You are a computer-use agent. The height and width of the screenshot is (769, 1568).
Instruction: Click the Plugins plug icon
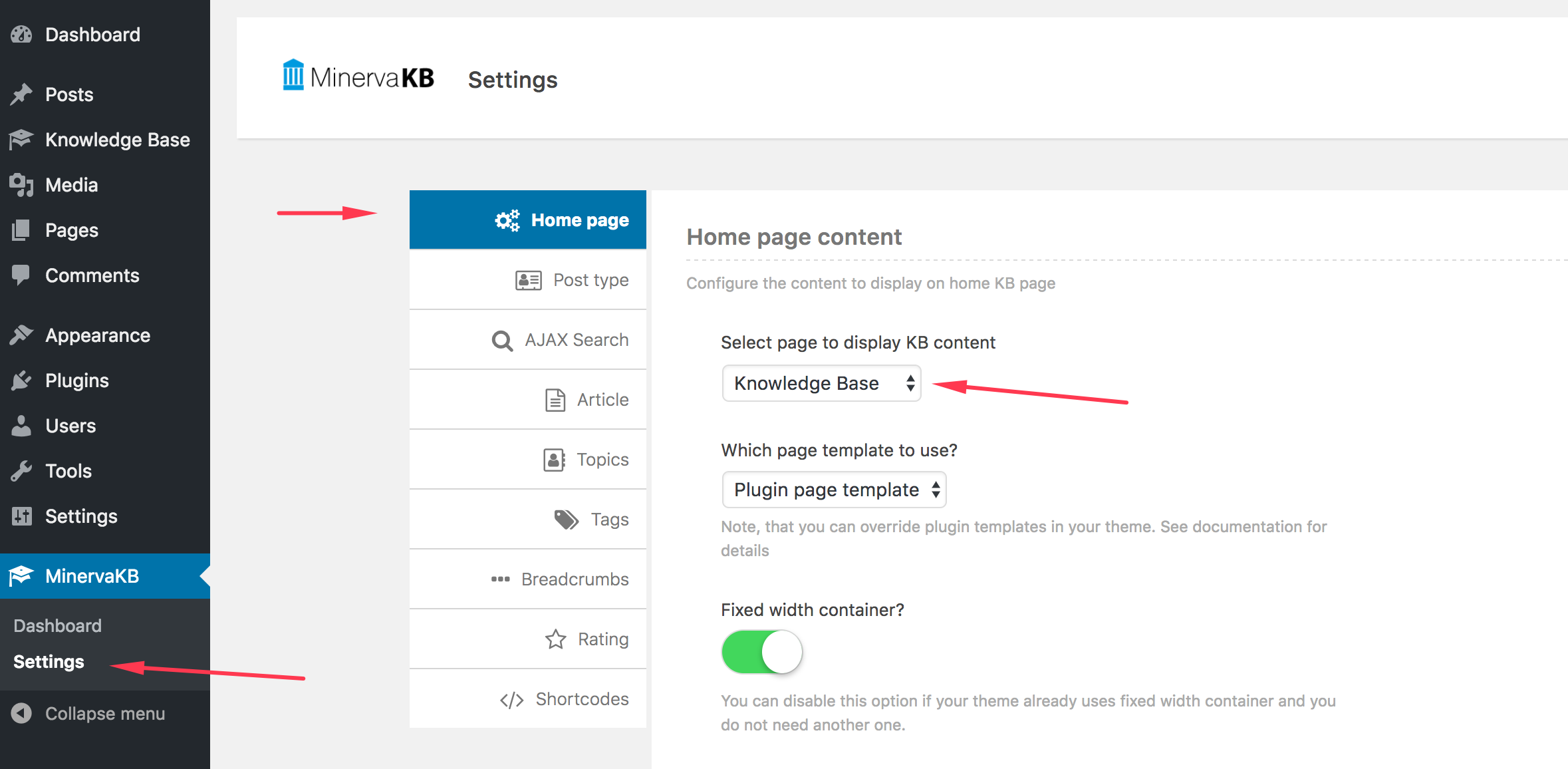pyautogui.click(x=21, y=381)
